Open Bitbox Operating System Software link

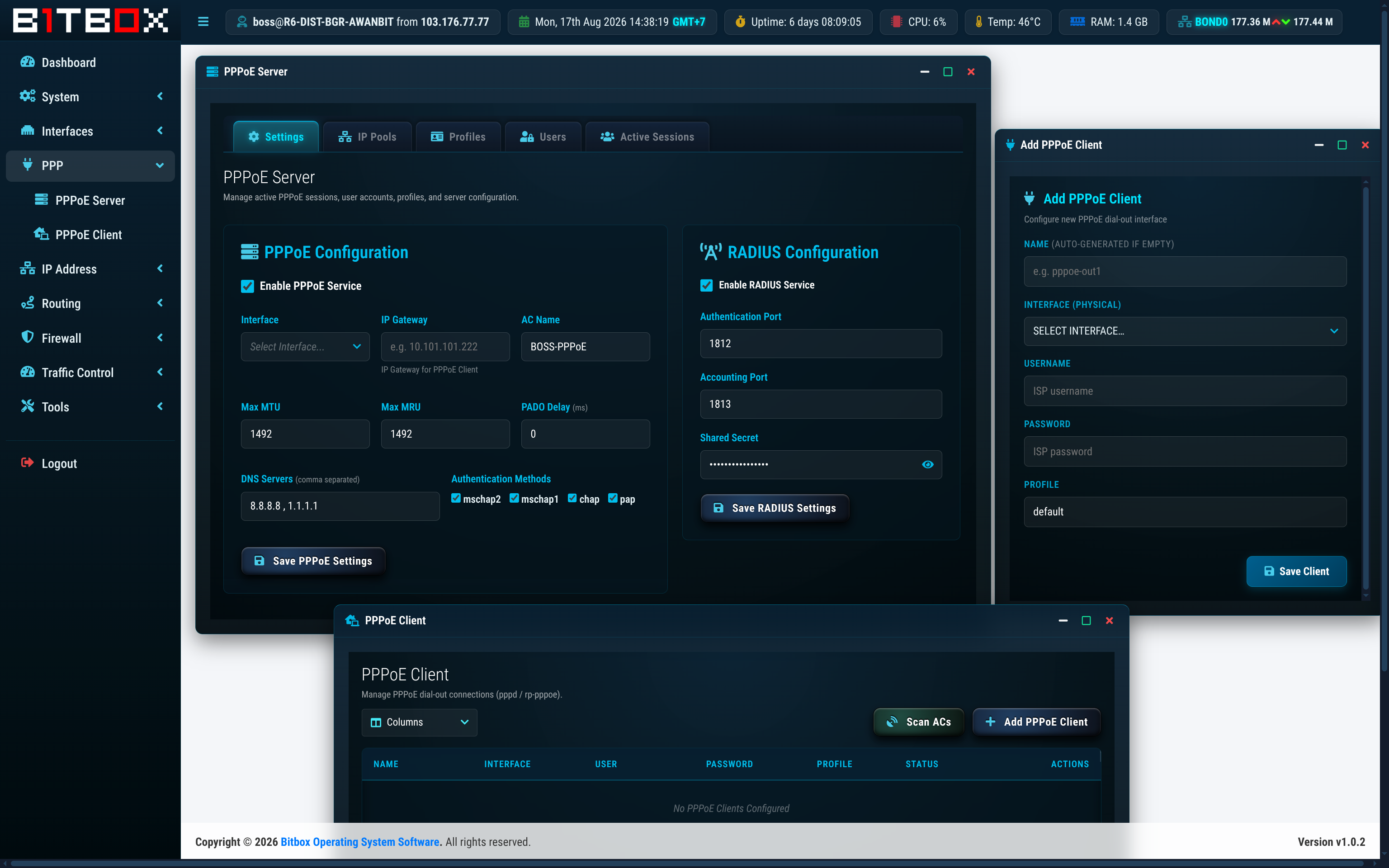pyautogui.click(x=360, y=842)
